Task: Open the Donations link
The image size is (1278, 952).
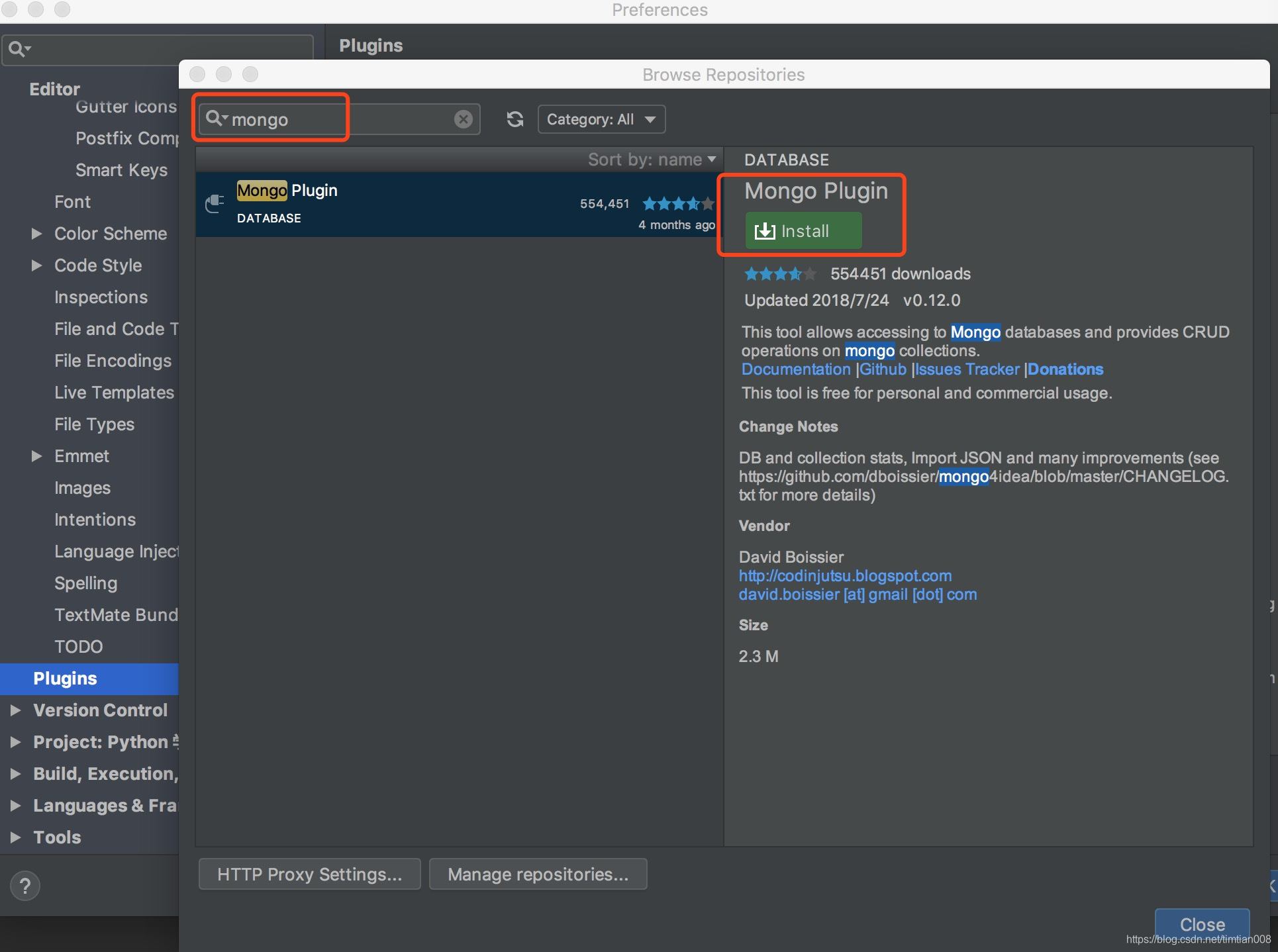Action: pyautogui.click(x=1065, y=369)
